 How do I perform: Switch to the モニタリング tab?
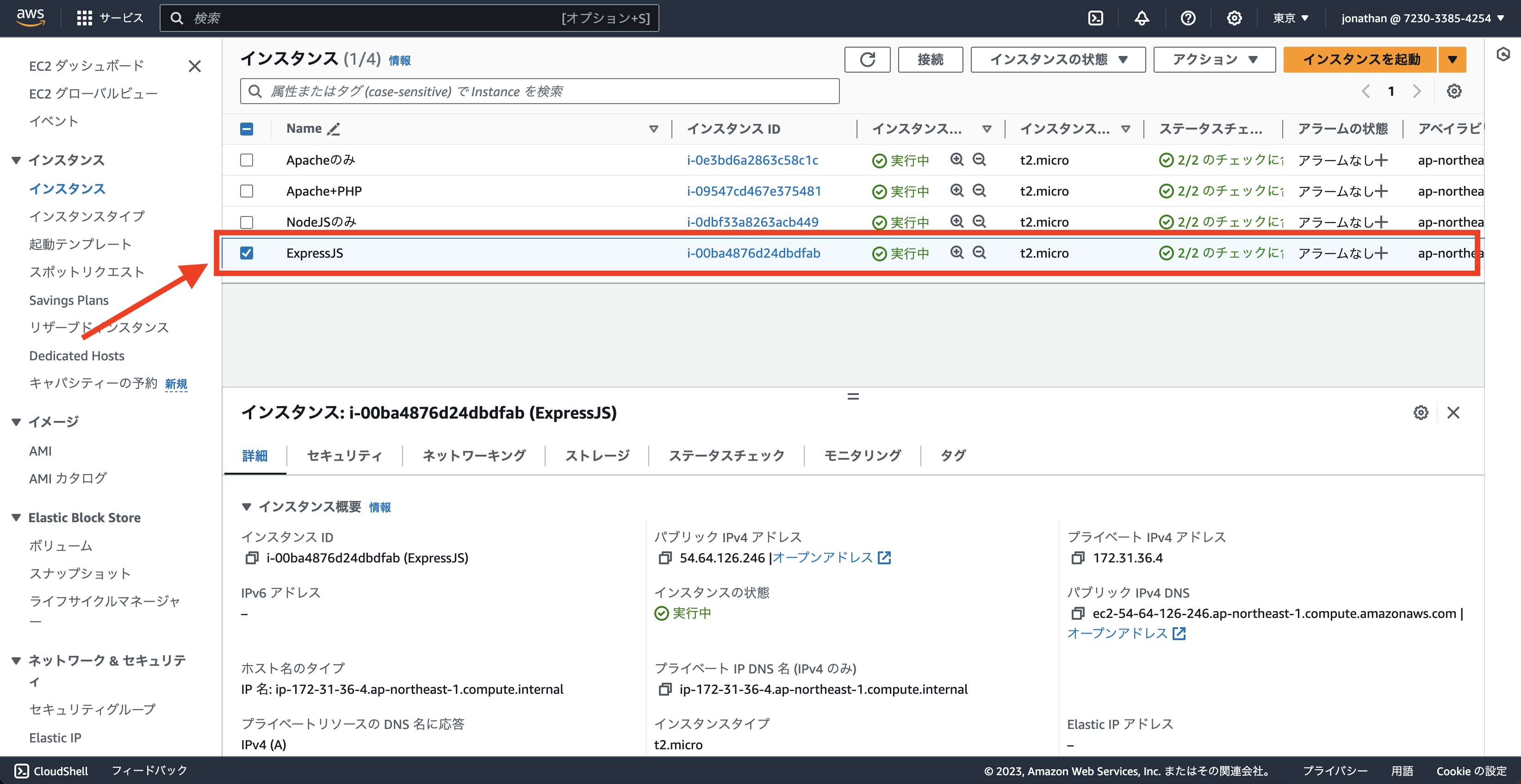point(862,455)
